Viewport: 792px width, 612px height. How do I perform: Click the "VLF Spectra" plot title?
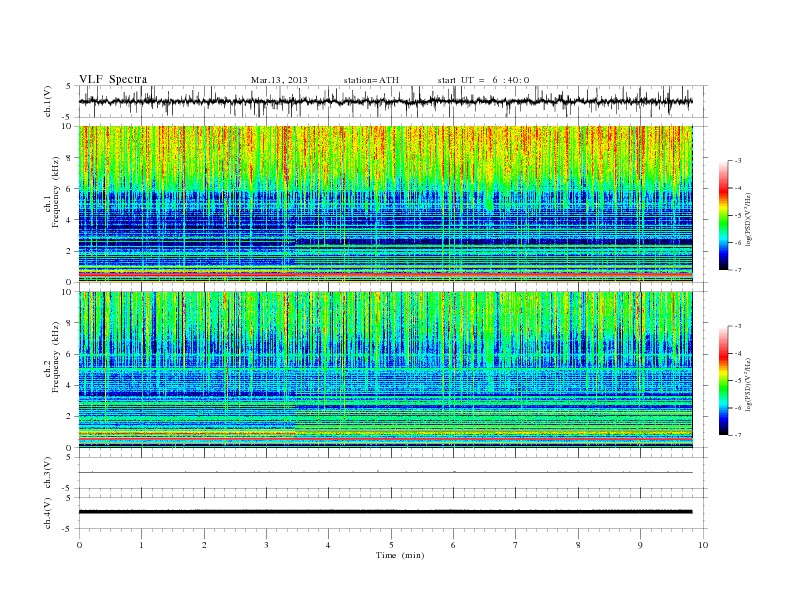pos(113,79)
